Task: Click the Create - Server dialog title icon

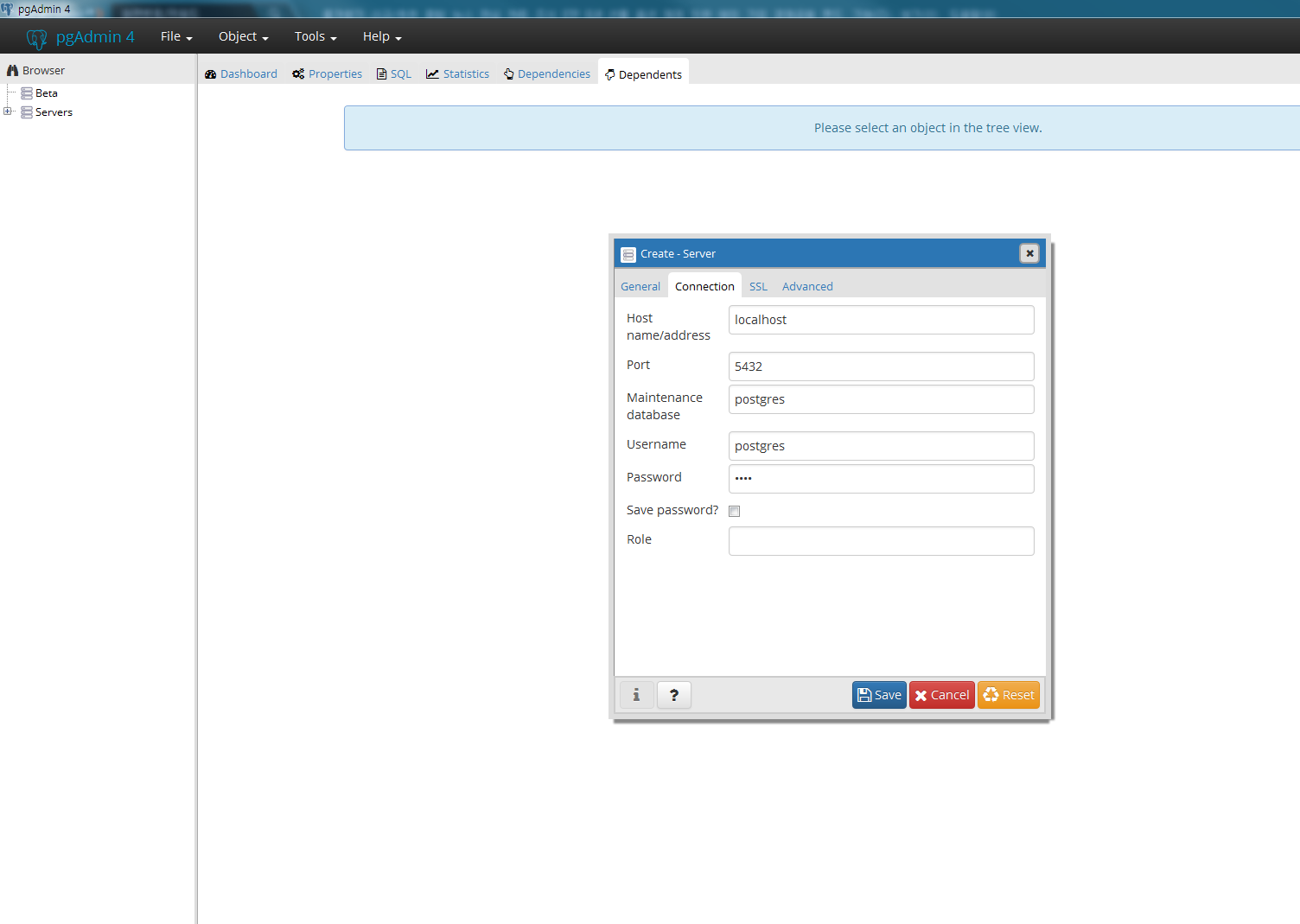Action: coord(628,254)
